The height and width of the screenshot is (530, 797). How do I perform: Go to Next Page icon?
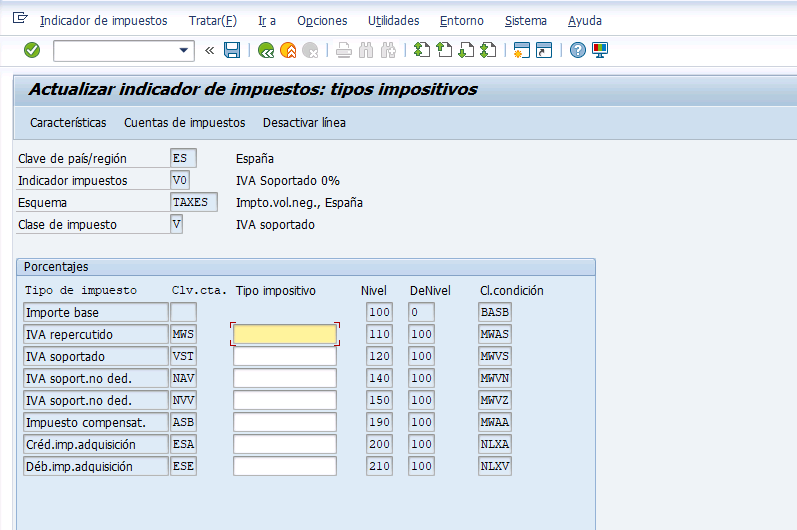pyautogui.click(x=466, y=50)
